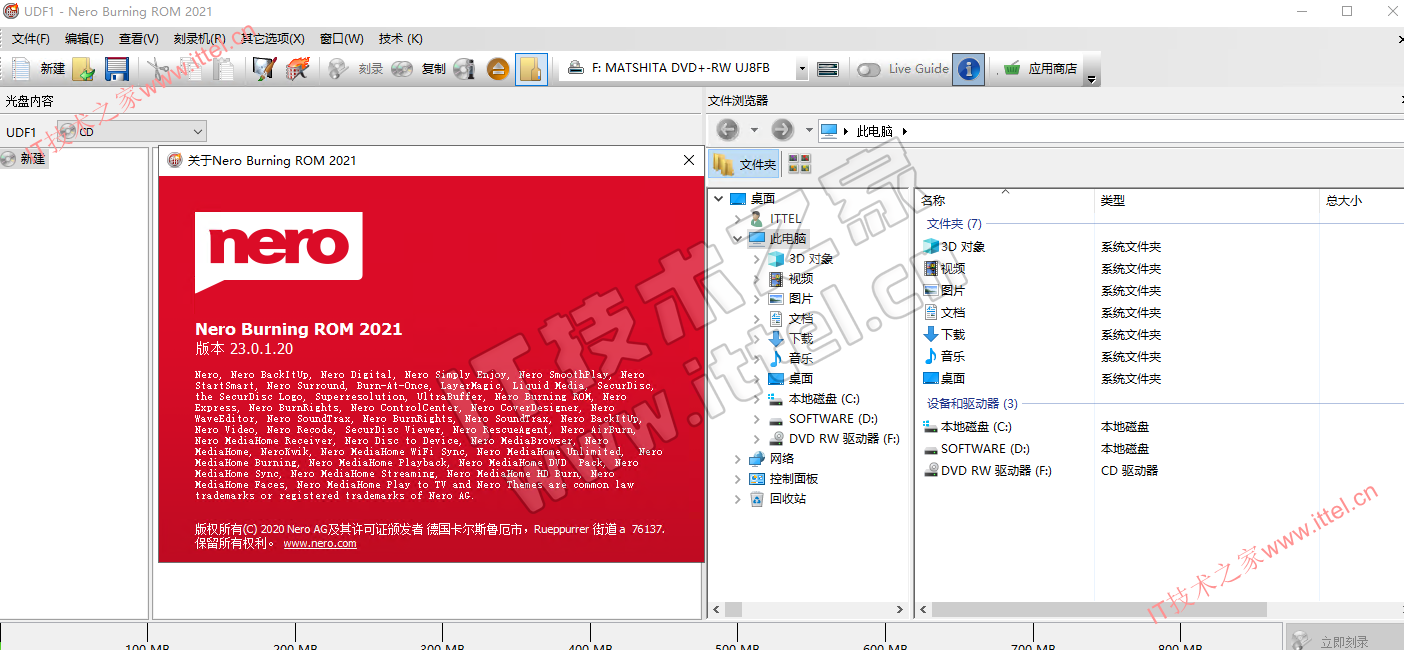Collapse the 此电脑 tree node
This screenshot has height=650, width=1404.
[738, 239]
